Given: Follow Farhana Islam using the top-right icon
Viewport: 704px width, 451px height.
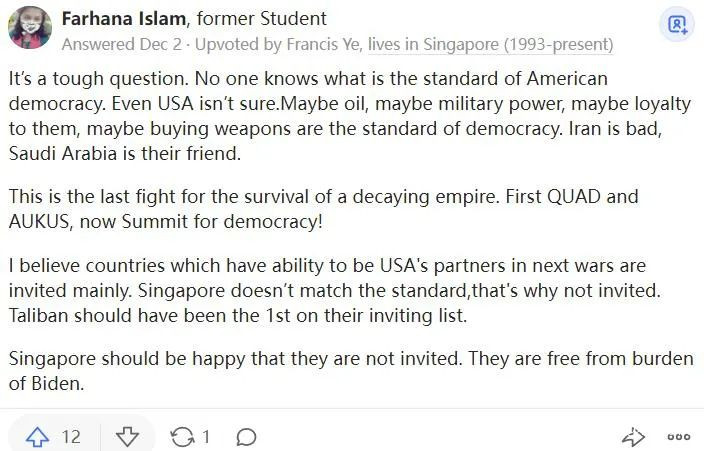Looking at the screenshot, I should pyautogui.click(x=678, y=24).
